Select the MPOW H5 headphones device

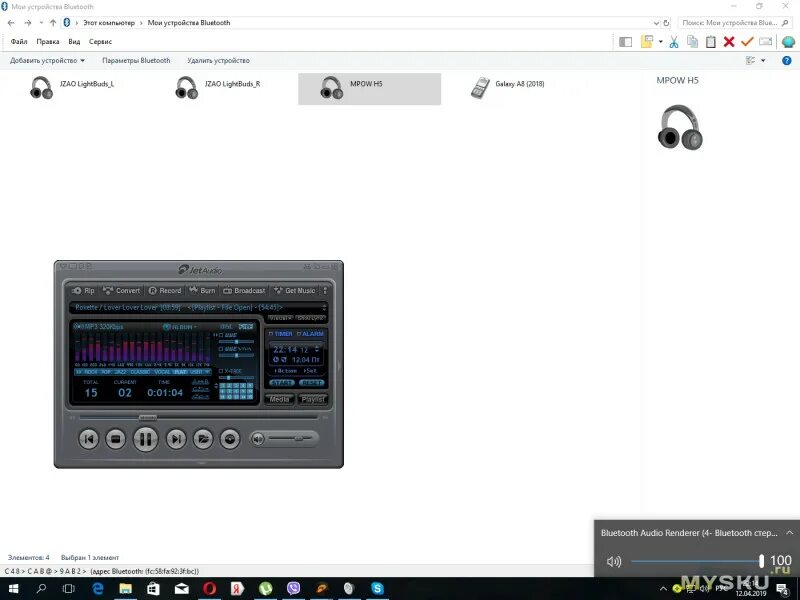tap(369, 89)
